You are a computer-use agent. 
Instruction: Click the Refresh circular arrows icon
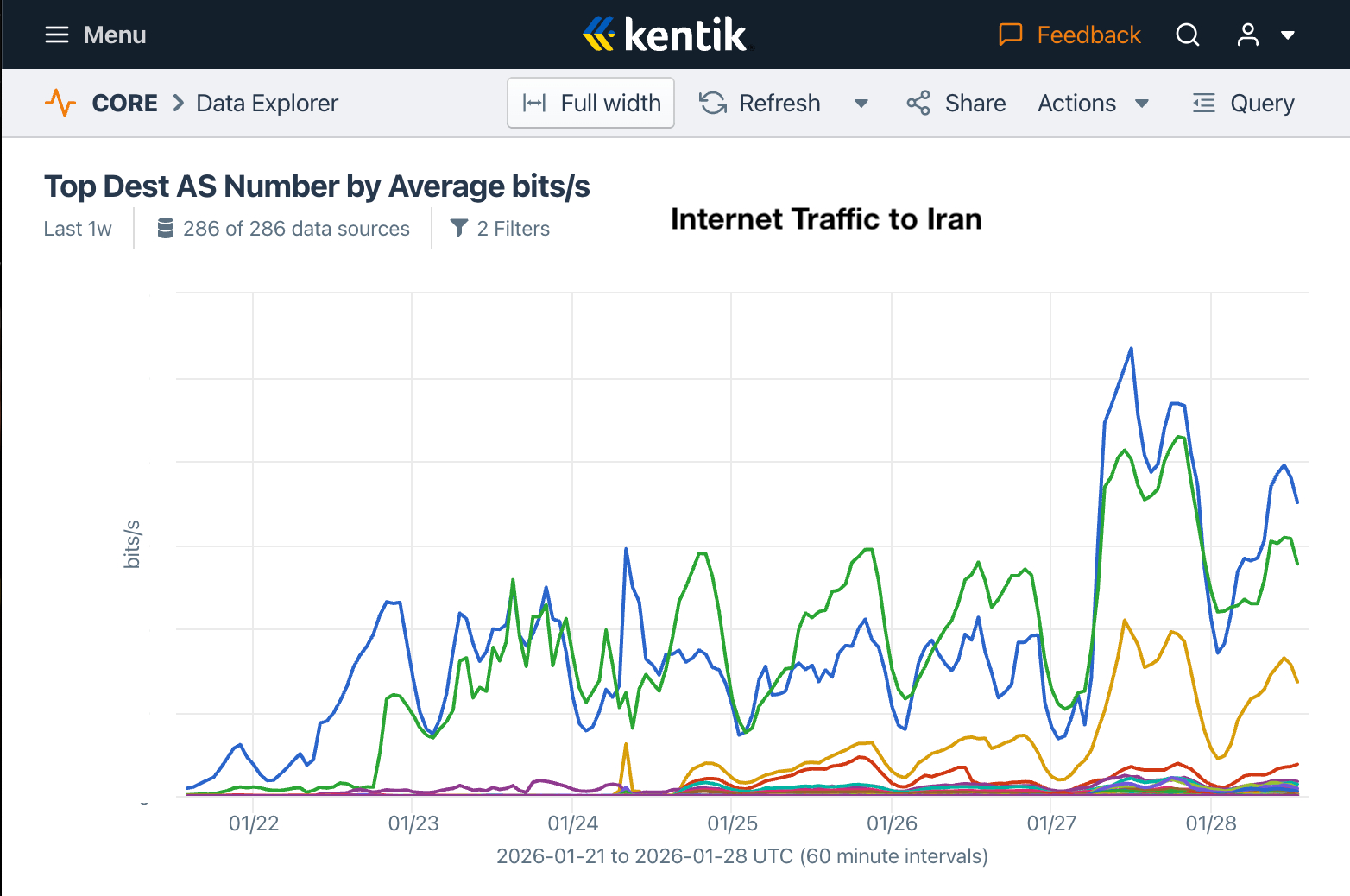point(713,104)
